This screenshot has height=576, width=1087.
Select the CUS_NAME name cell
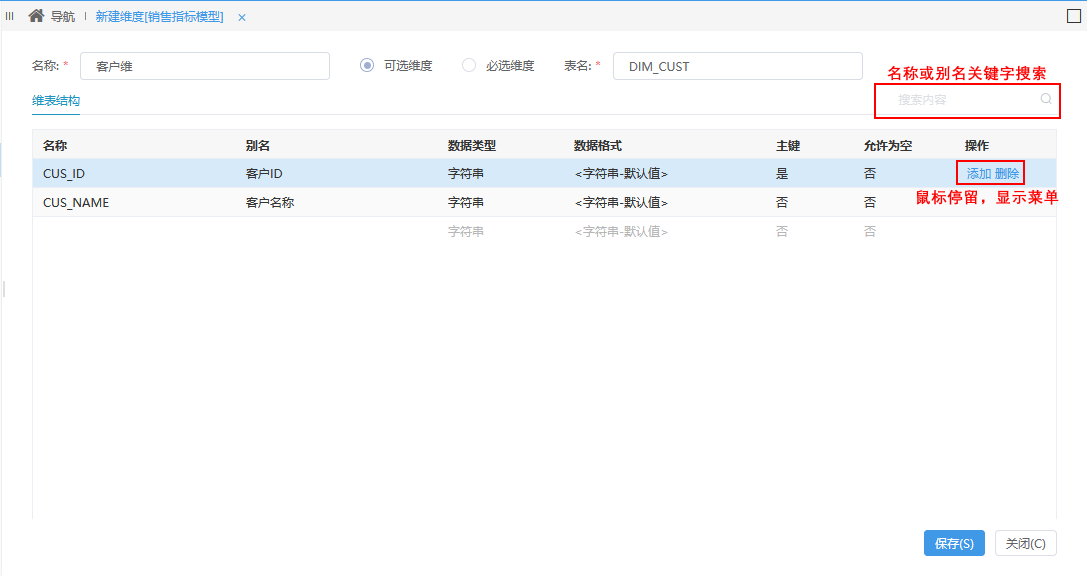(x=76, y=203)
